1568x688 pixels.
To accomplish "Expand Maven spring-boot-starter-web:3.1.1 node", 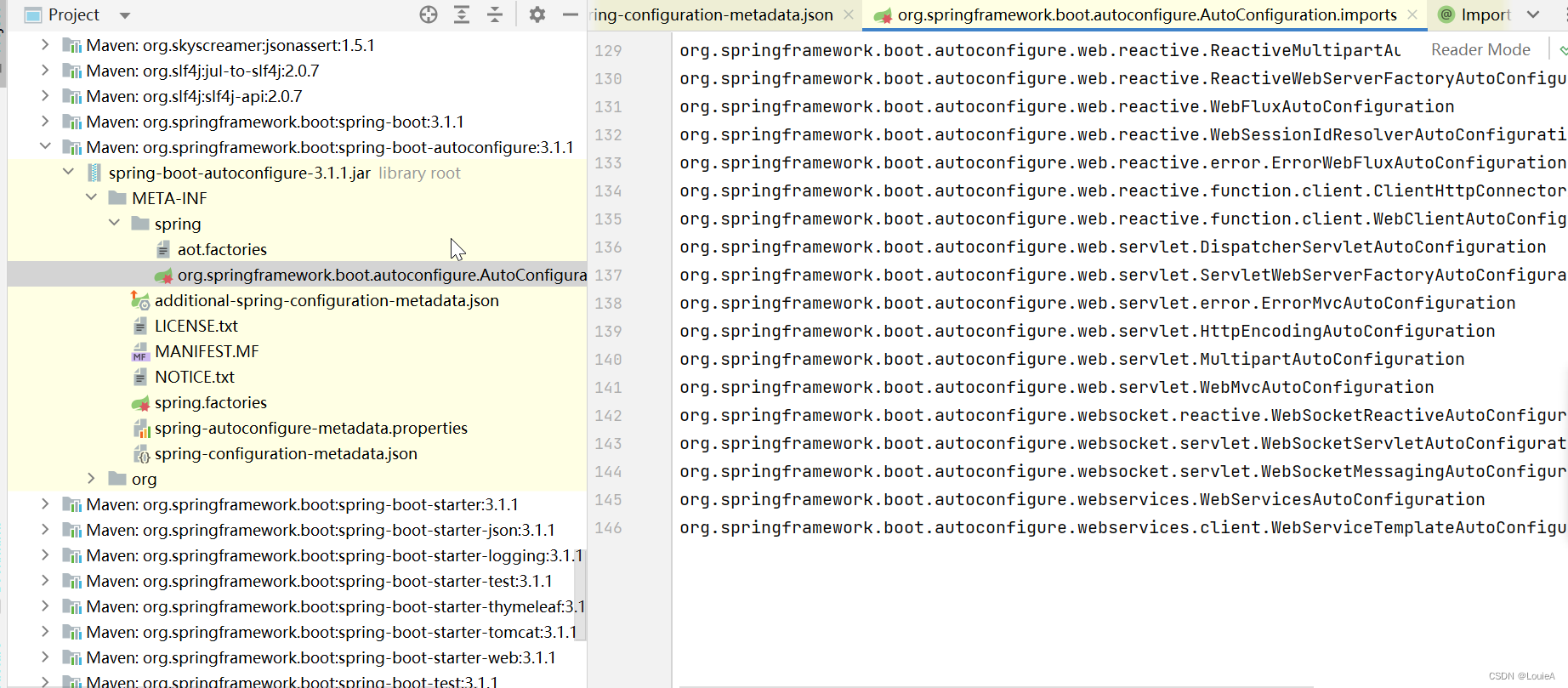I will [45, 657].
